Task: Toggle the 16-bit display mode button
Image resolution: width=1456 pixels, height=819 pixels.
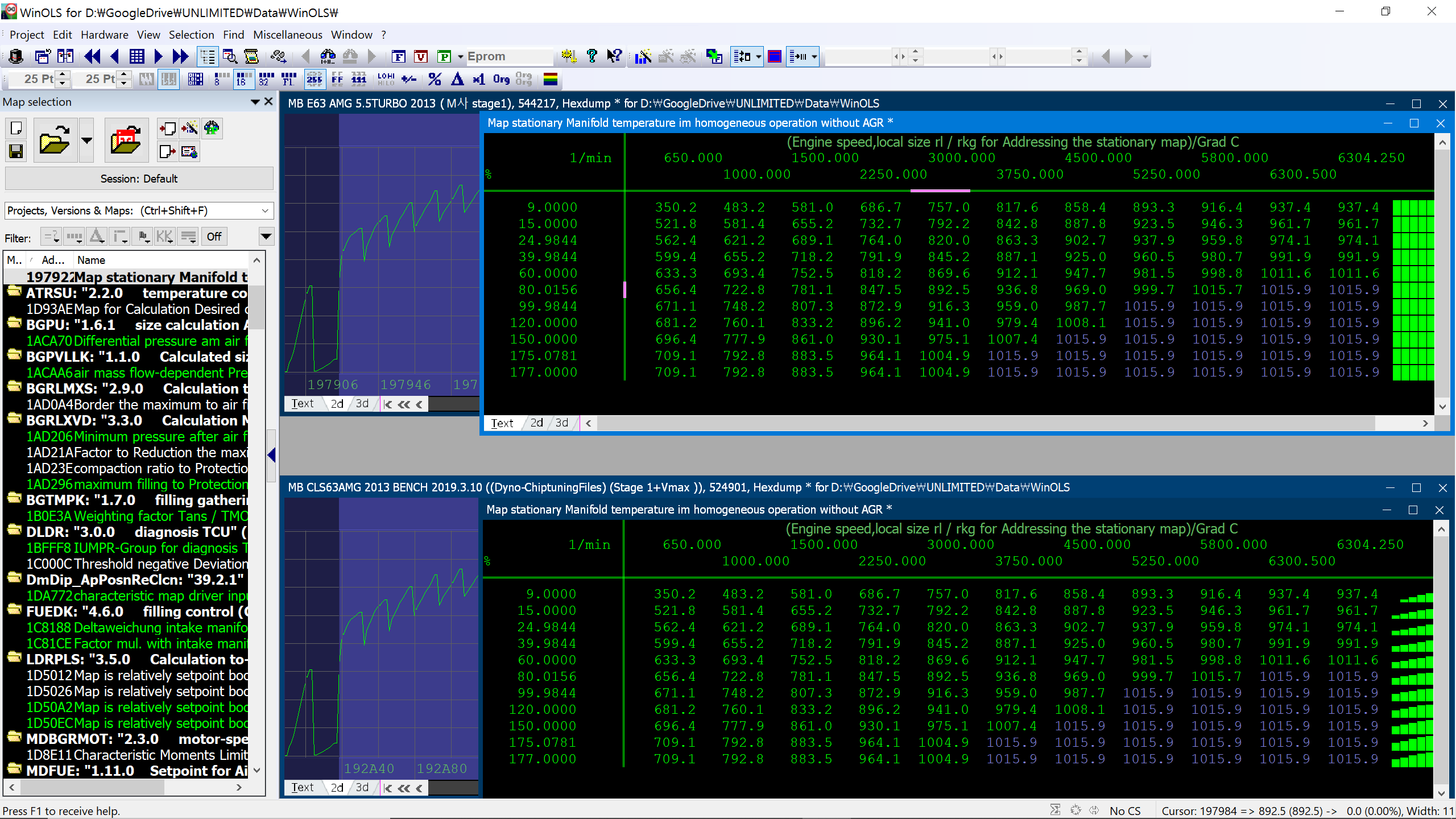Action: pyautogui.click(x=244, y=79)
